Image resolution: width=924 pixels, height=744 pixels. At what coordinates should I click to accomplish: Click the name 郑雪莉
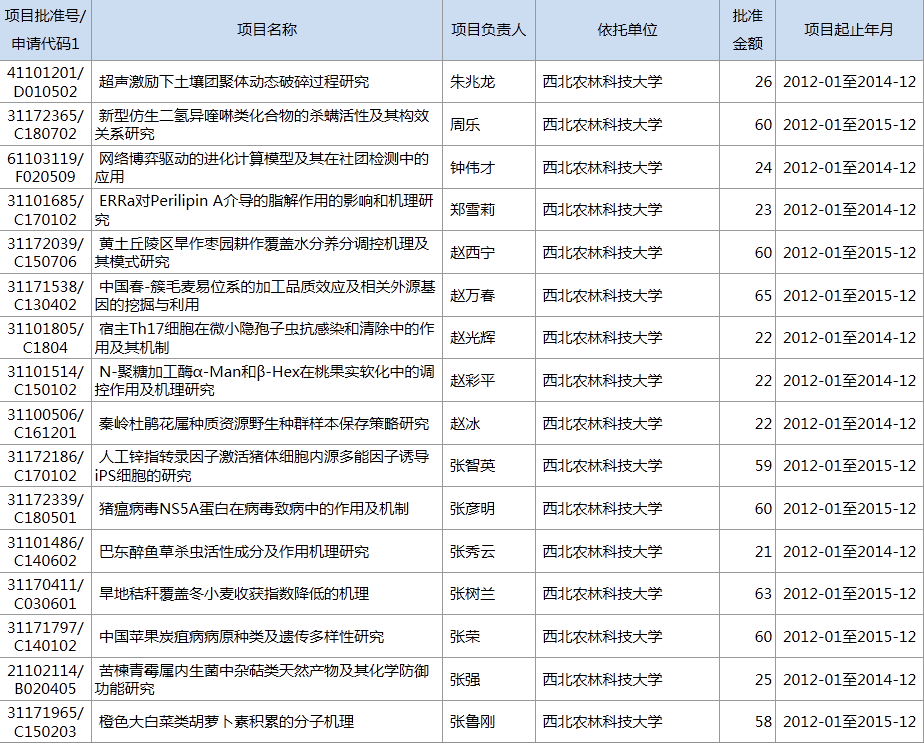coord(473,210)
